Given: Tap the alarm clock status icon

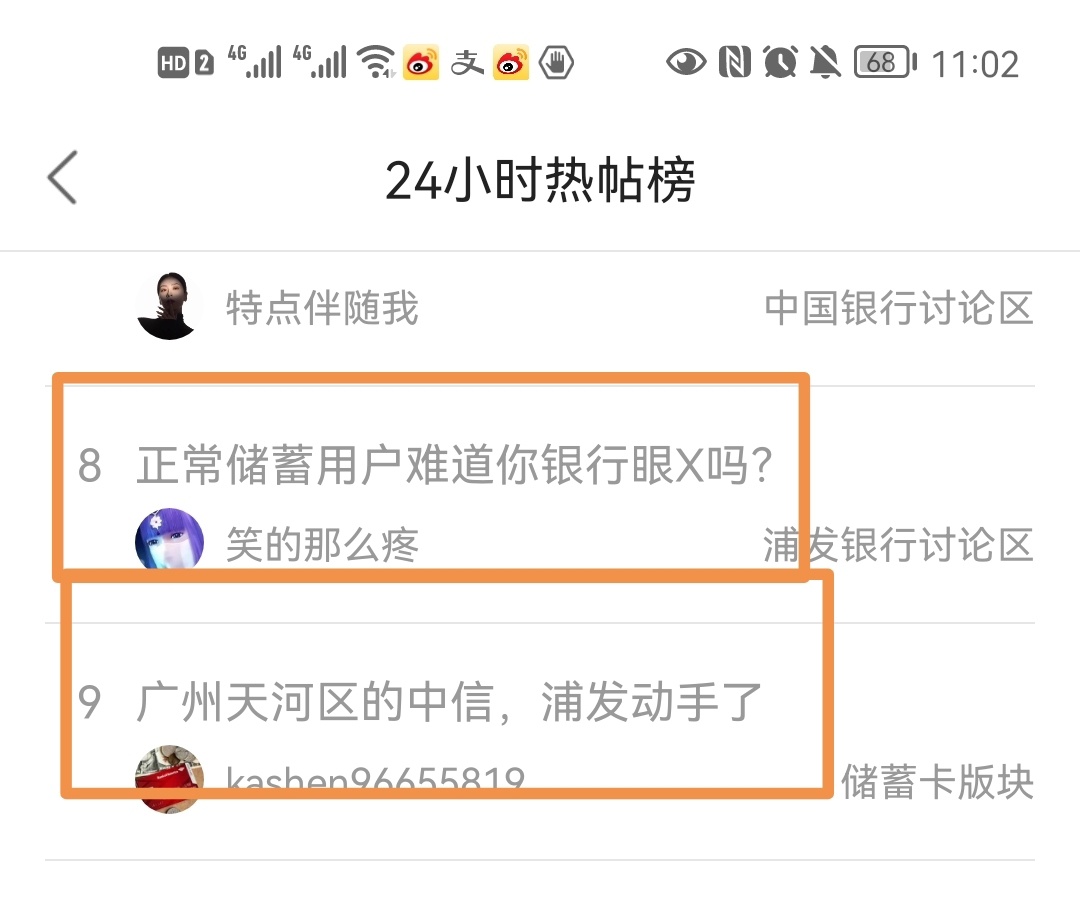Looking at the screenshot, I should tap(780, 63).
